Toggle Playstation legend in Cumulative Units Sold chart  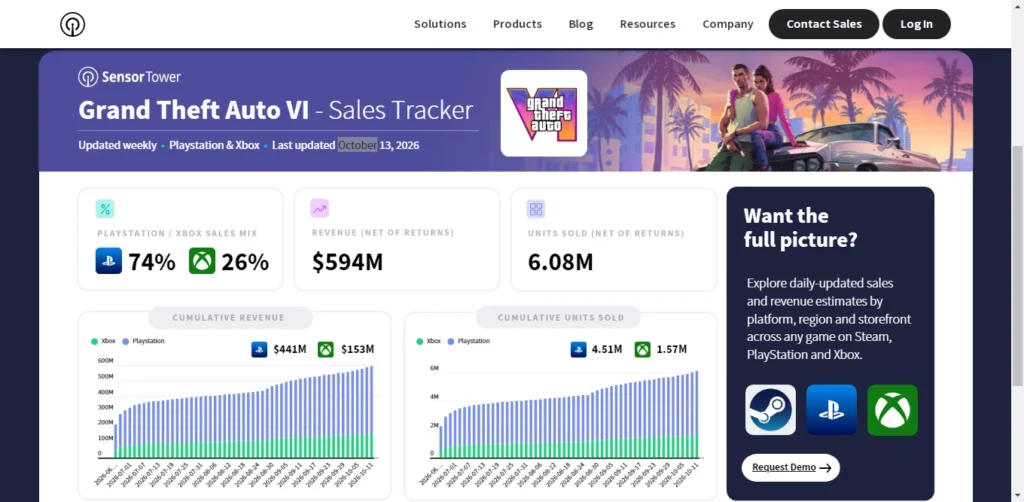[x=469, y=341]
